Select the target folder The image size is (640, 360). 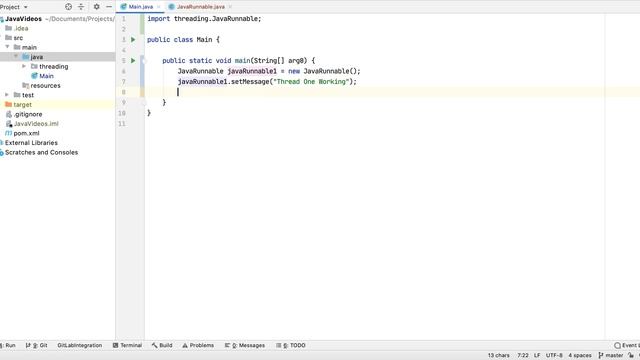click(22, 104)
